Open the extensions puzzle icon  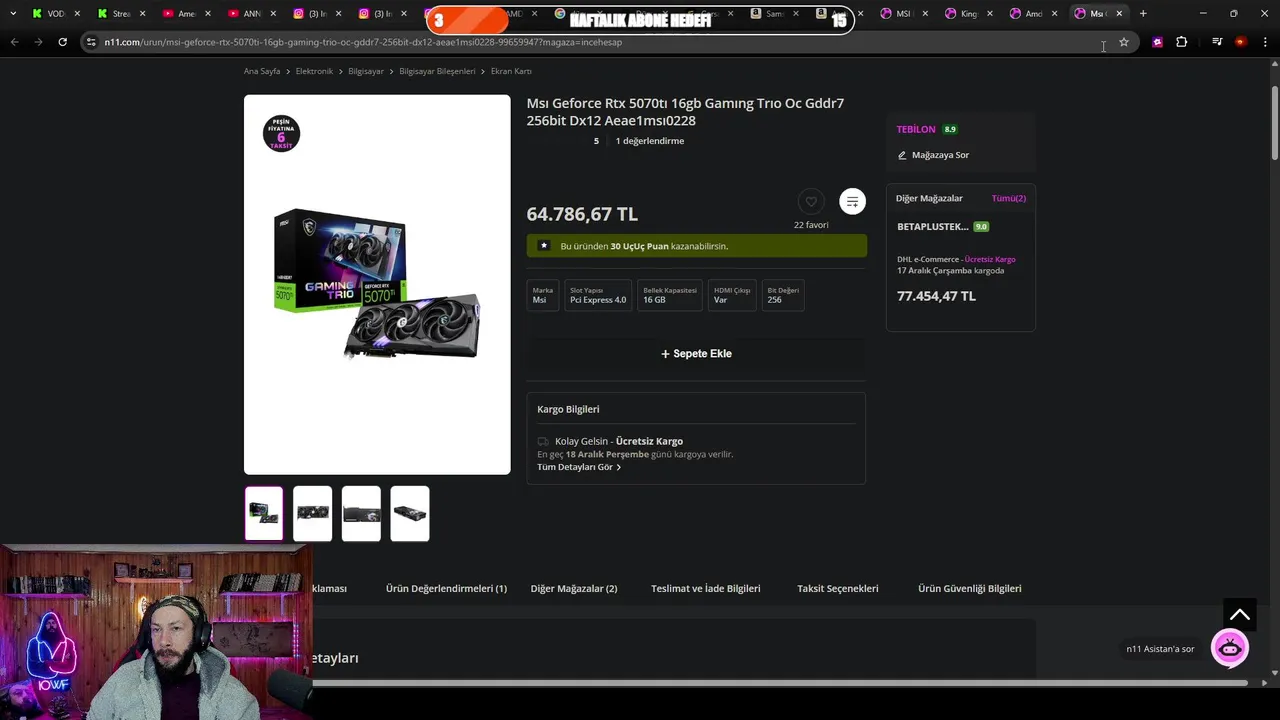click(x=1181, y=42)
